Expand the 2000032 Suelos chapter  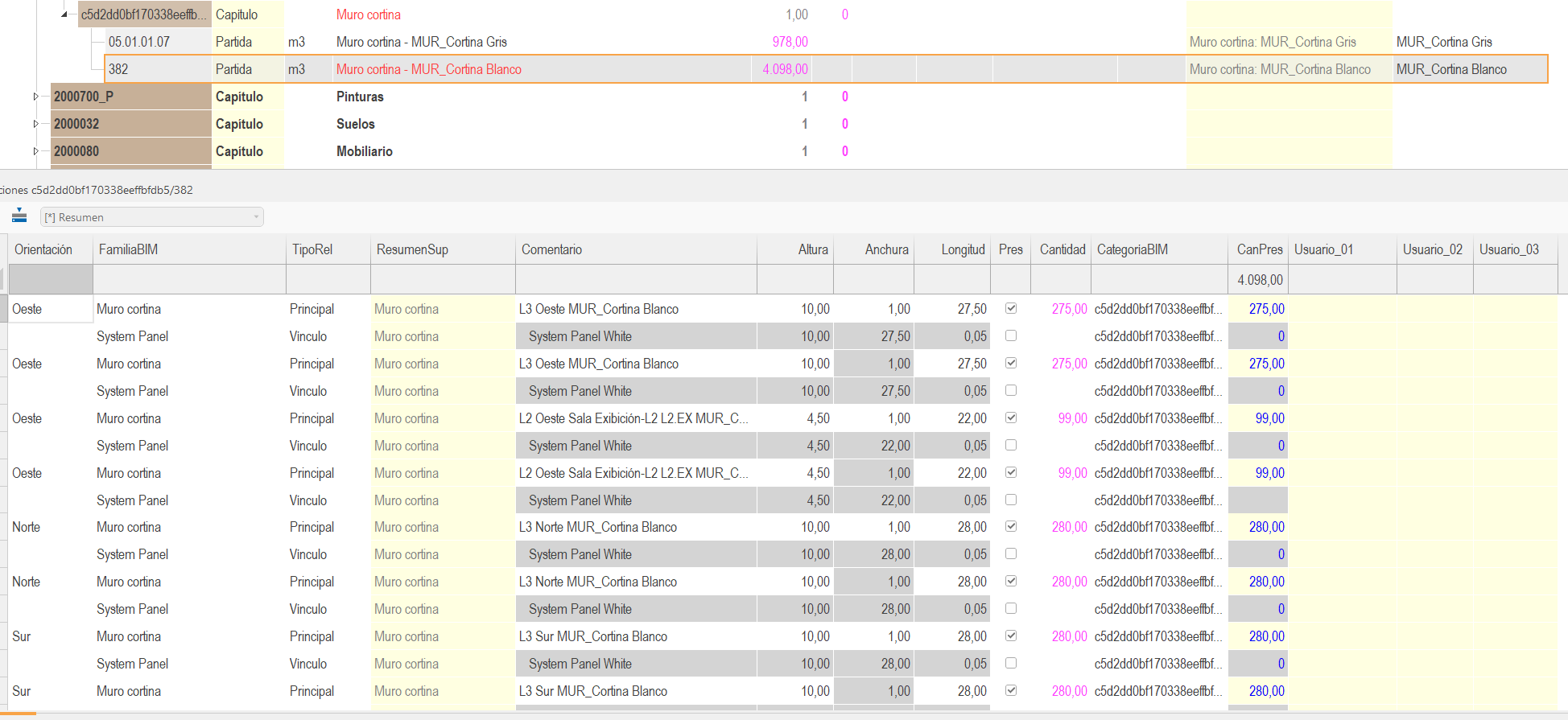pos(36,124)
